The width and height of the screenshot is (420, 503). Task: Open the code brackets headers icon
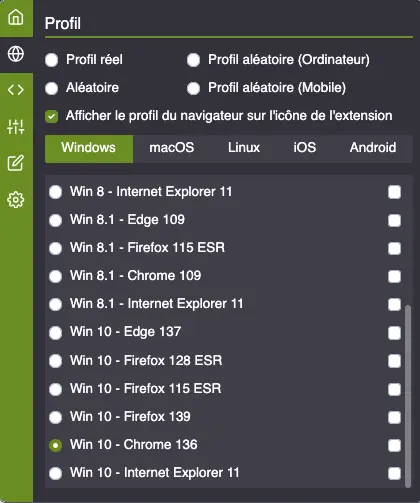pyautogui.click(x=16, y=90)
